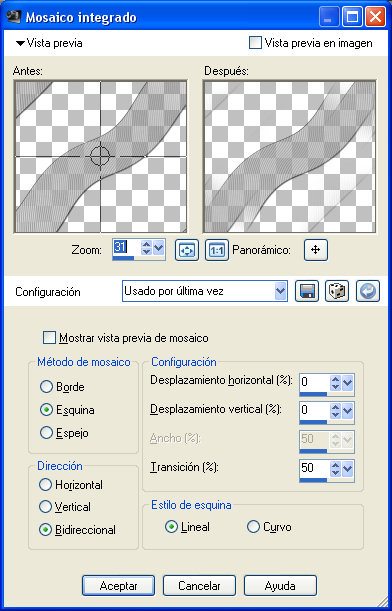Enable Vista previa en imagen checkbox
This screenshot has width=392, height=611.
click(x=255, y=42)
